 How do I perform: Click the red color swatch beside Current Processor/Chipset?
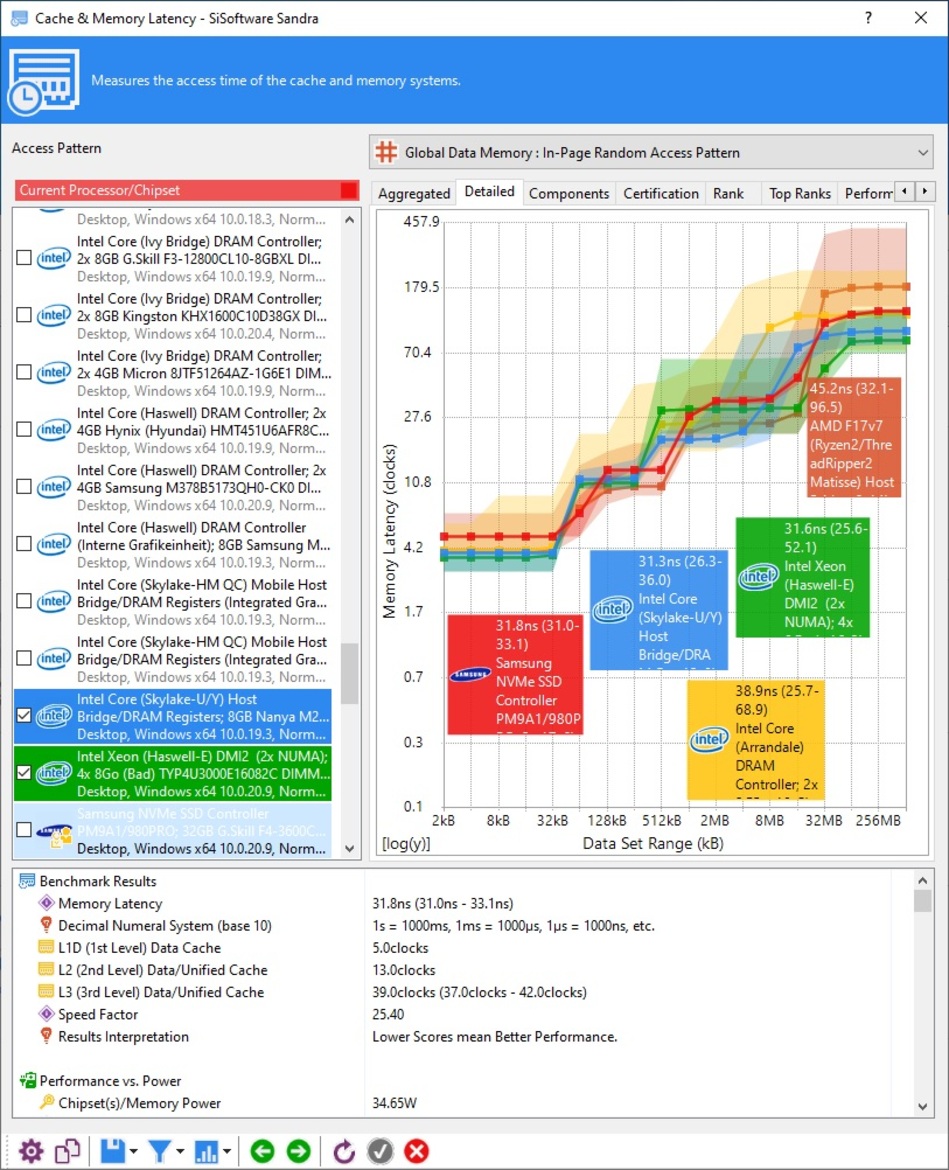click(348, 190)
